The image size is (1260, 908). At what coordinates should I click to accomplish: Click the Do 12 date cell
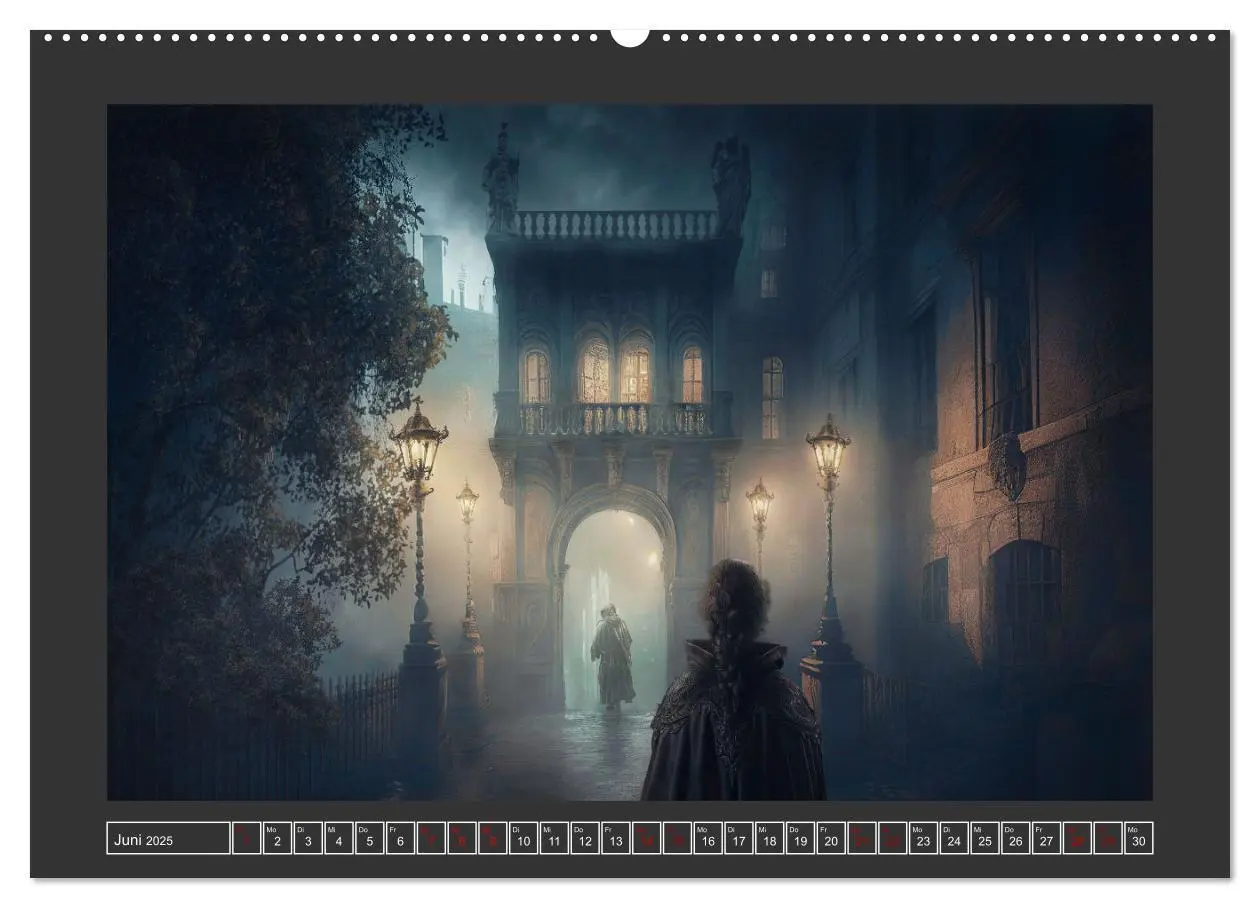[x=585, y=838]
